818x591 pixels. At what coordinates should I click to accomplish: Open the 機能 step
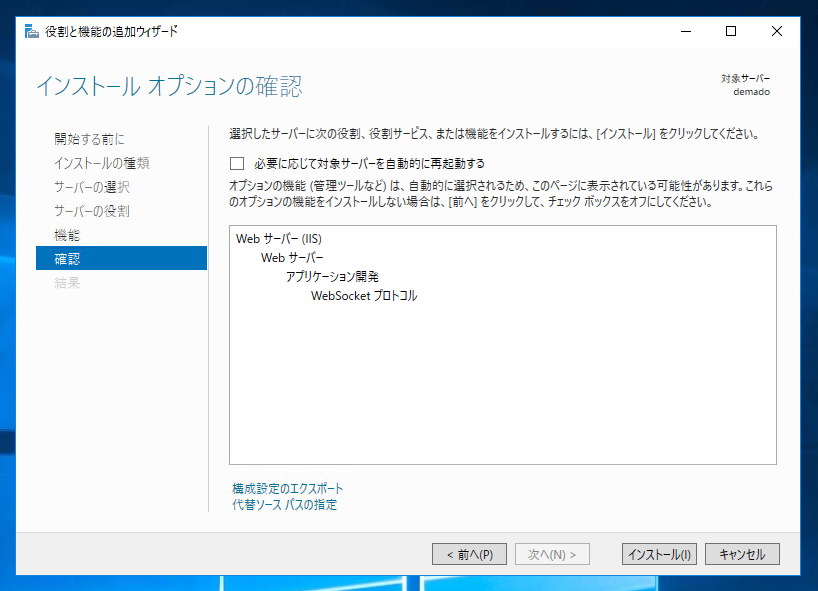(x=67, y=235)
